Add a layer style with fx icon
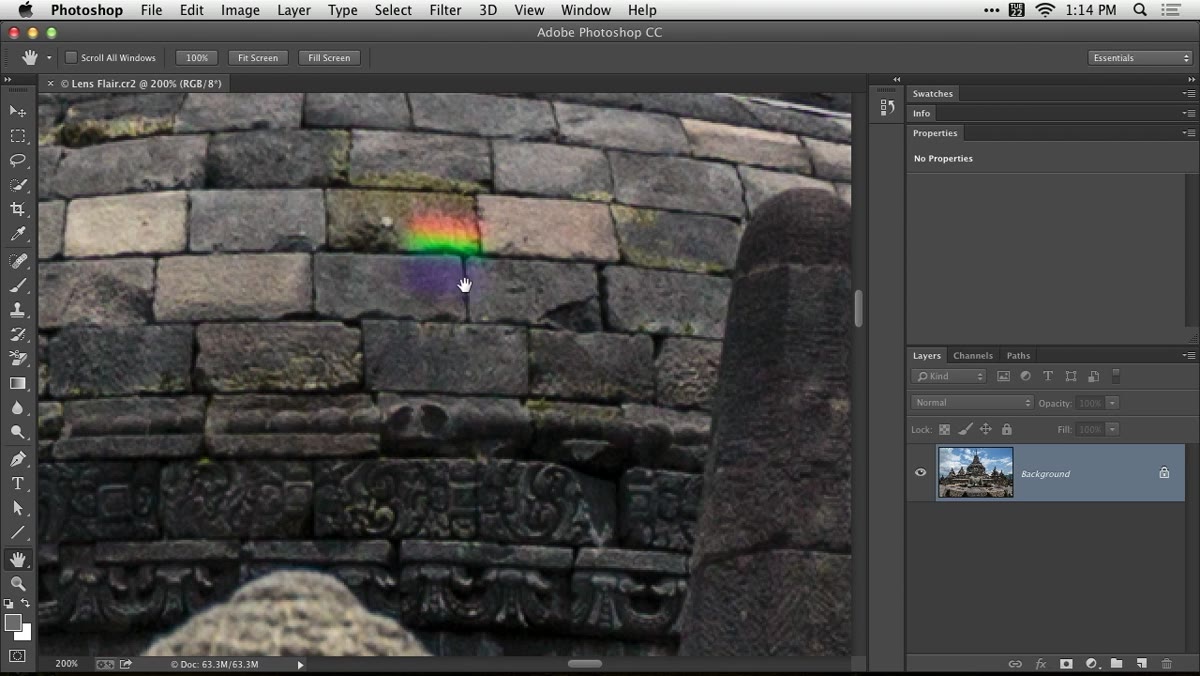 point(1041,664)
